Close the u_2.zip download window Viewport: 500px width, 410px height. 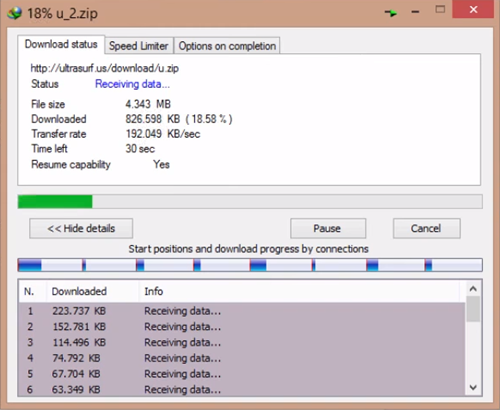tap(473, 9)
